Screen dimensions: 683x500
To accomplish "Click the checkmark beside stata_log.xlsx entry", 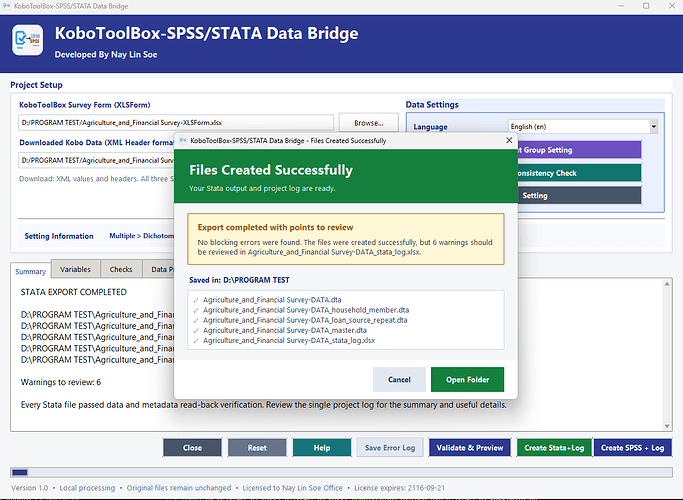I will coord(196,341).
